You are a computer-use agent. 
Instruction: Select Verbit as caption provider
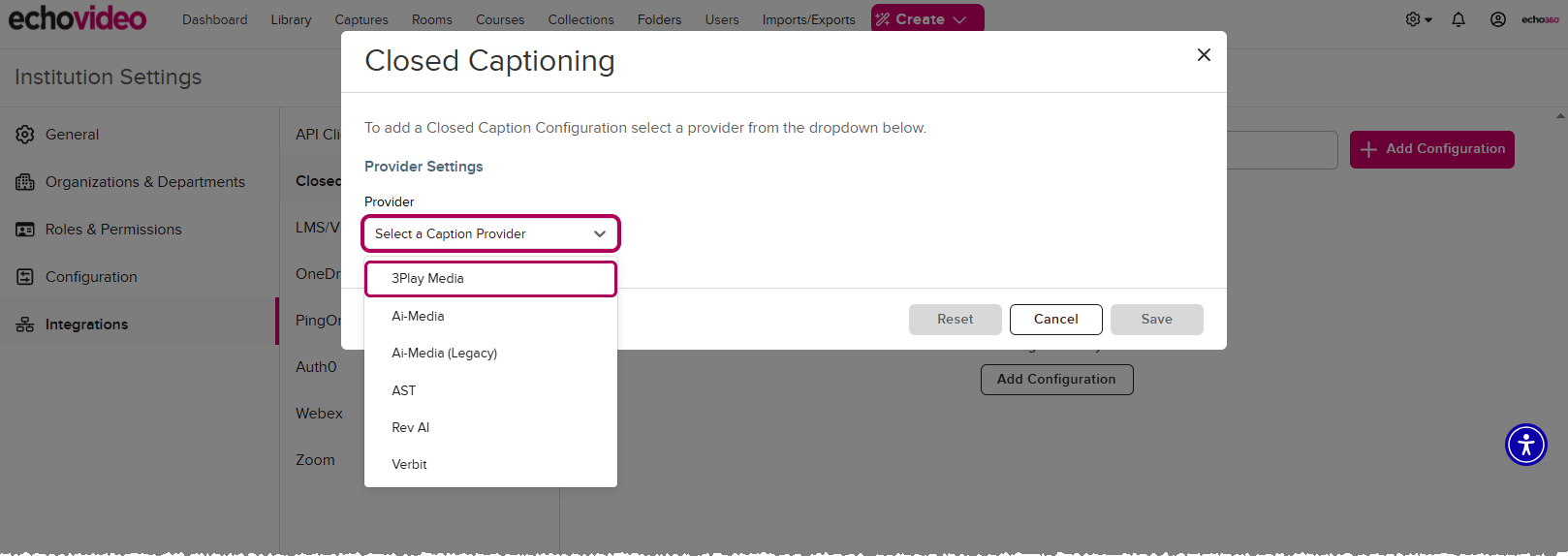coord(409,465)
